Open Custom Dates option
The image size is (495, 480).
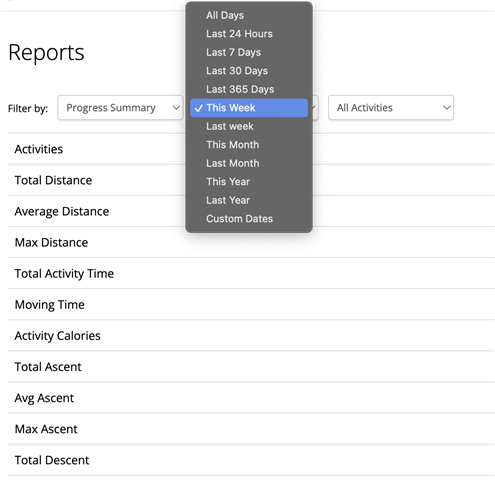click(x=249, y=219)
